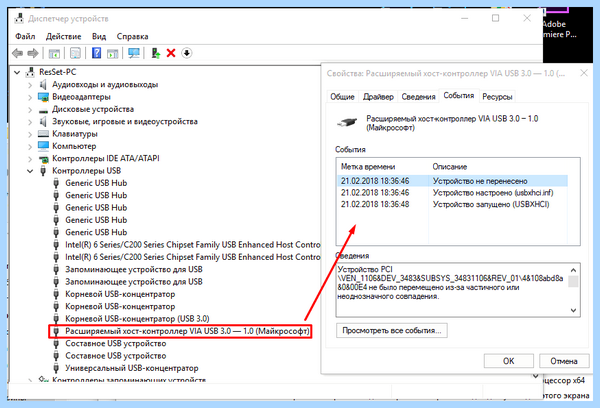Open the Файл menu

[25, 36]
